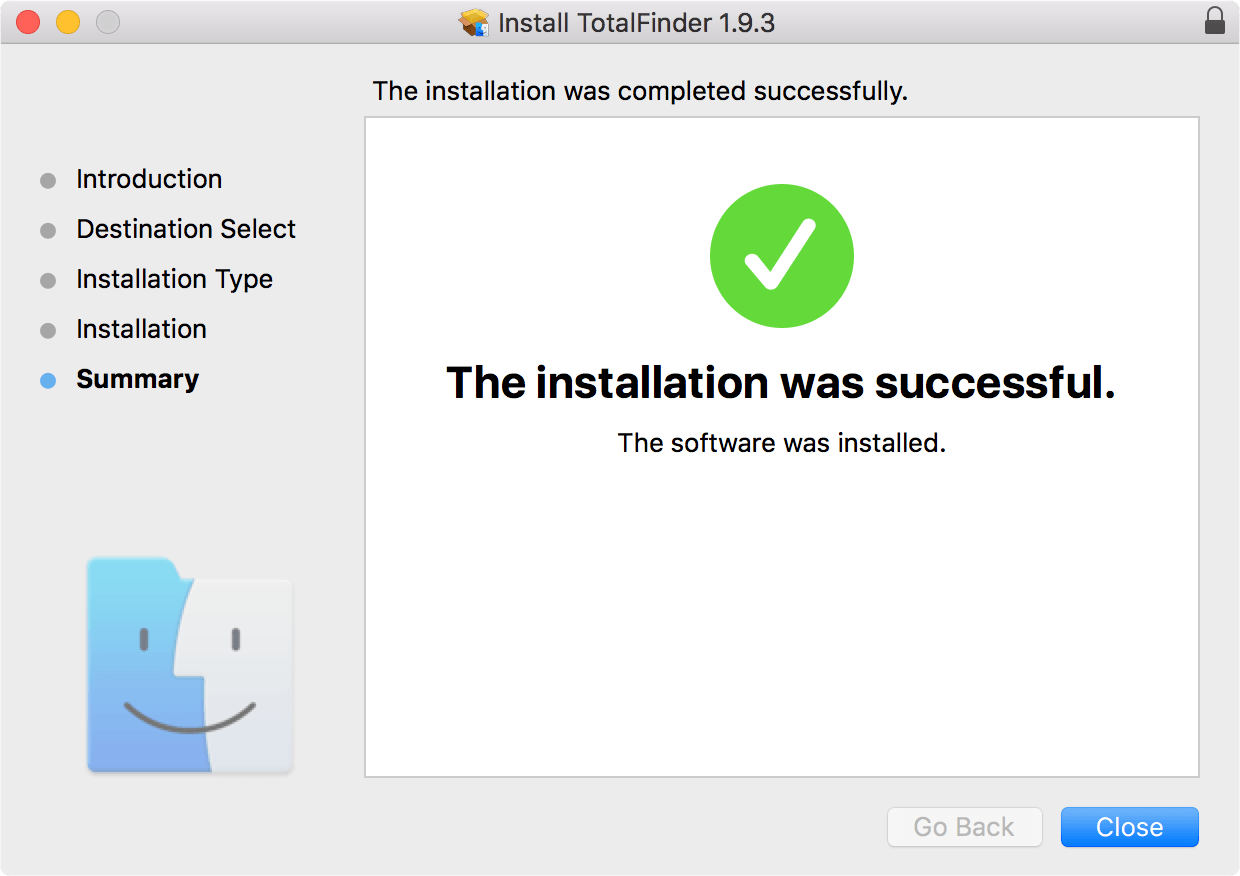1240x876 pixels.
Task: Click the bold Summary step label
Action: (137, 379)
